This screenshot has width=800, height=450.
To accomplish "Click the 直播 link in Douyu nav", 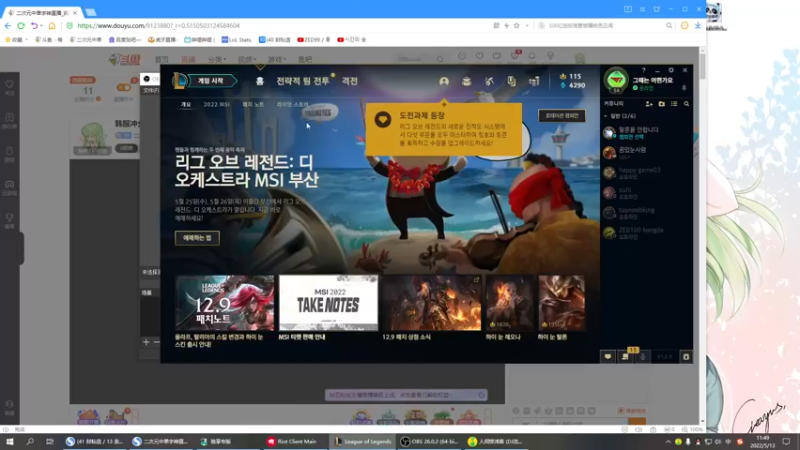I will 188,60.
